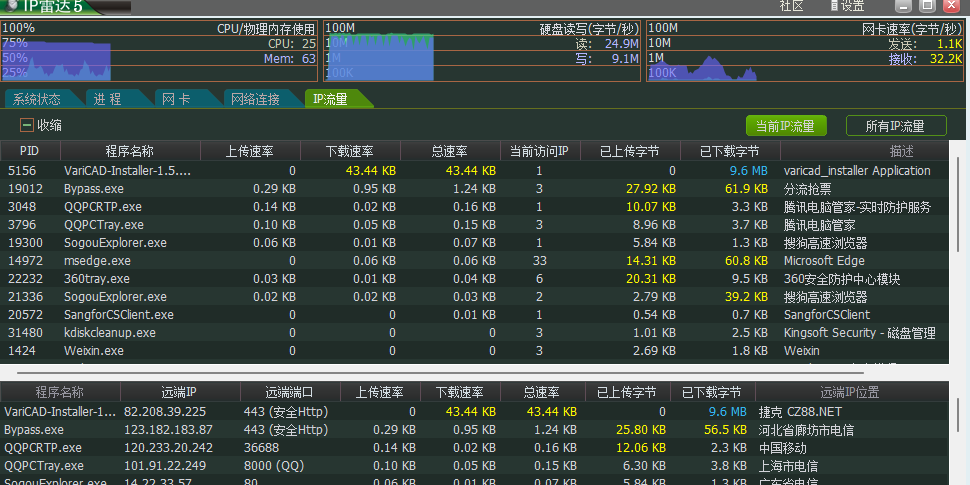
Task: Sort upper table by 已上传字节 header
Action: (630, 151)
